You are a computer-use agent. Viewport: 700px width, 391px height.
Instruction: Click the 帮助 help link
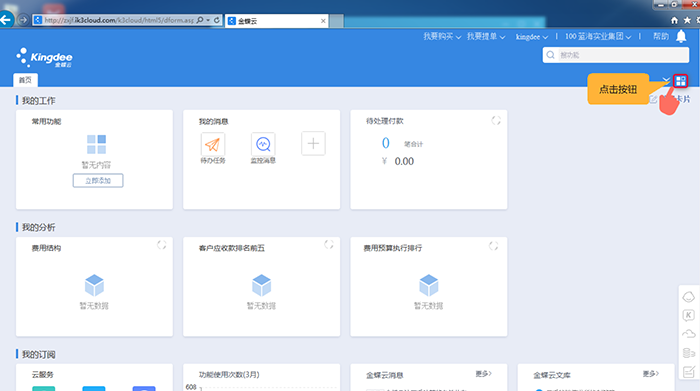661,37
